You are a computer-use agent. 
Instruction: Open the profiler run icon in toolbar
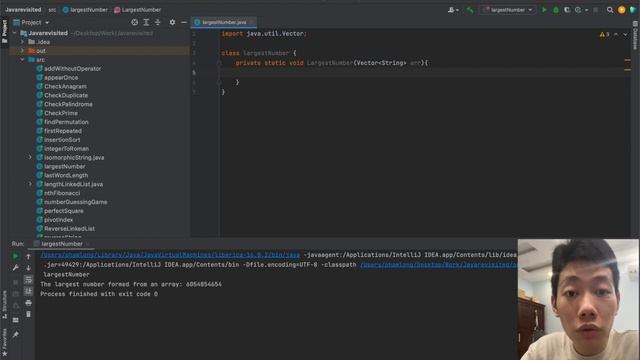pyautogui.click(x=578, y=10)
